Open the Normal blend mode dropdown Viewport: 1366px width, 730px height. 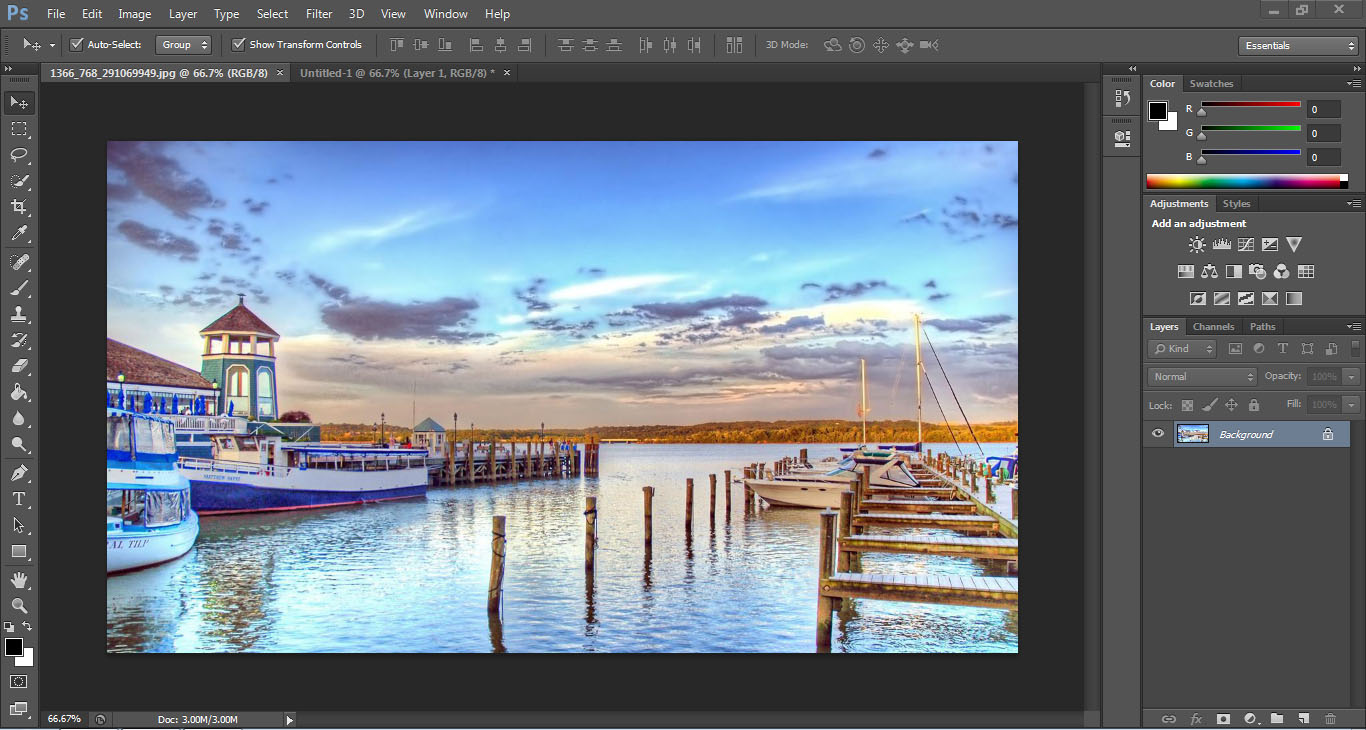point(1202,377)
